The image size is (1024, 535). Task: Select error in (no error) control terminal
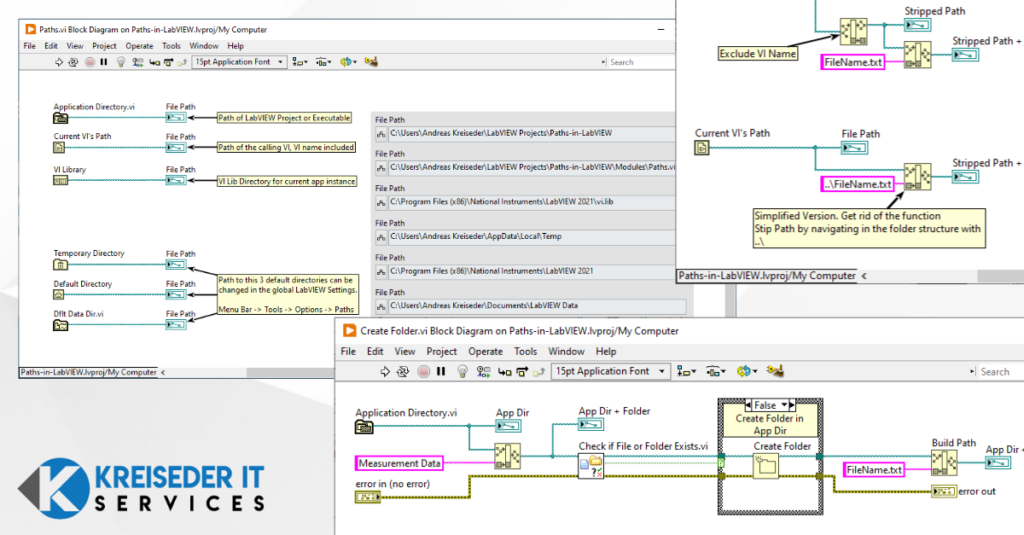coord(368,498)
